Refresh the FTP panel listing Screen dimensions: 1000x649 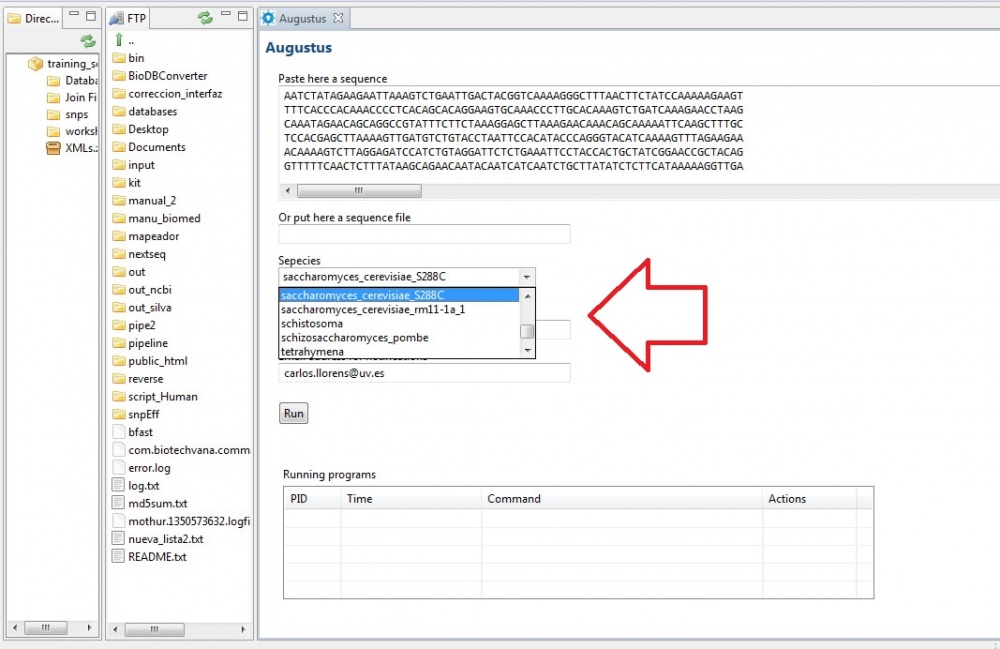click(x=205, y=18)
